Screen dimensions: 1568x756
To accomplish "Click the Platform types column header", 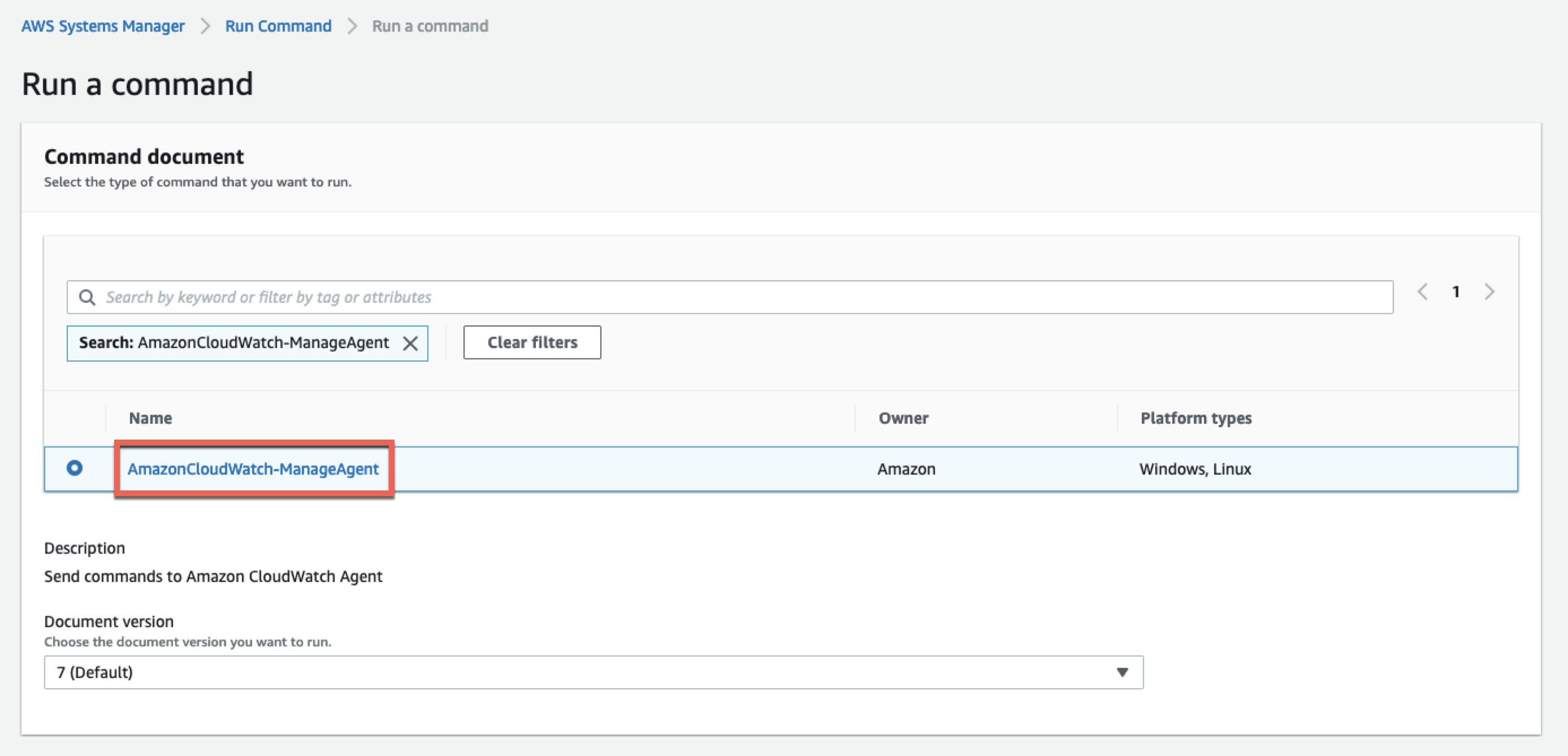I will 1196,418.
